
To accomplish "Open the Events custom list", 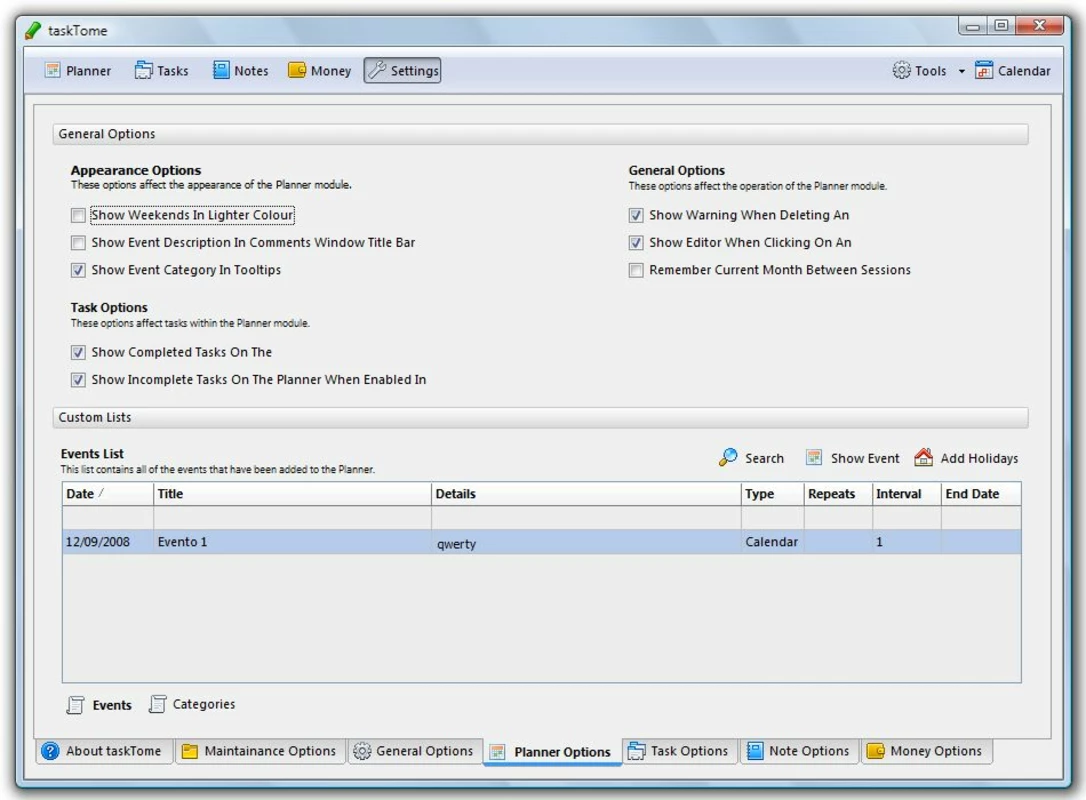I will click(x=100, y=705).
